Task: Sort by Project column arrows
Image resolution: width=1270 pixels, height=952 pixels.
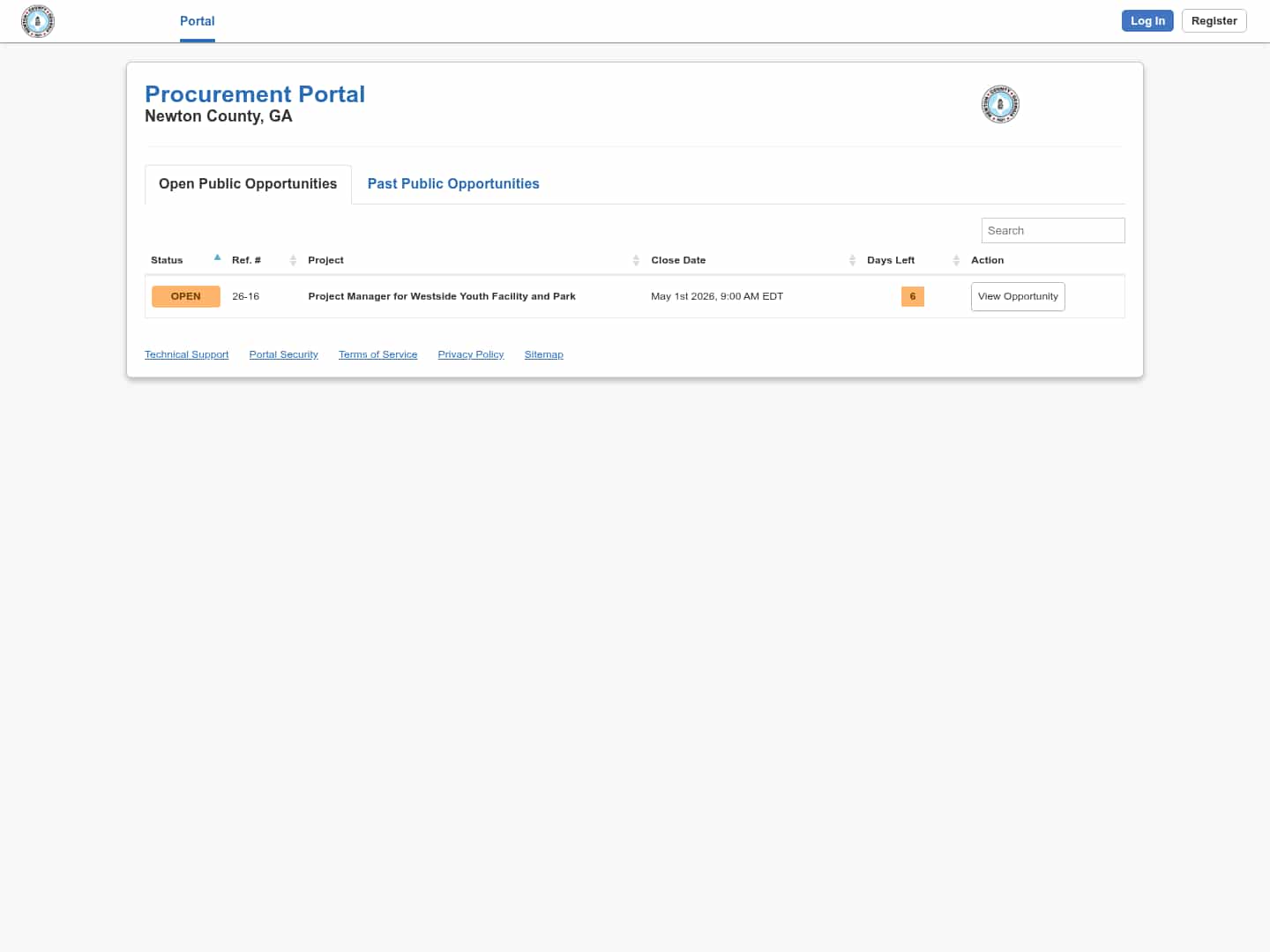Action: [636, 260]
